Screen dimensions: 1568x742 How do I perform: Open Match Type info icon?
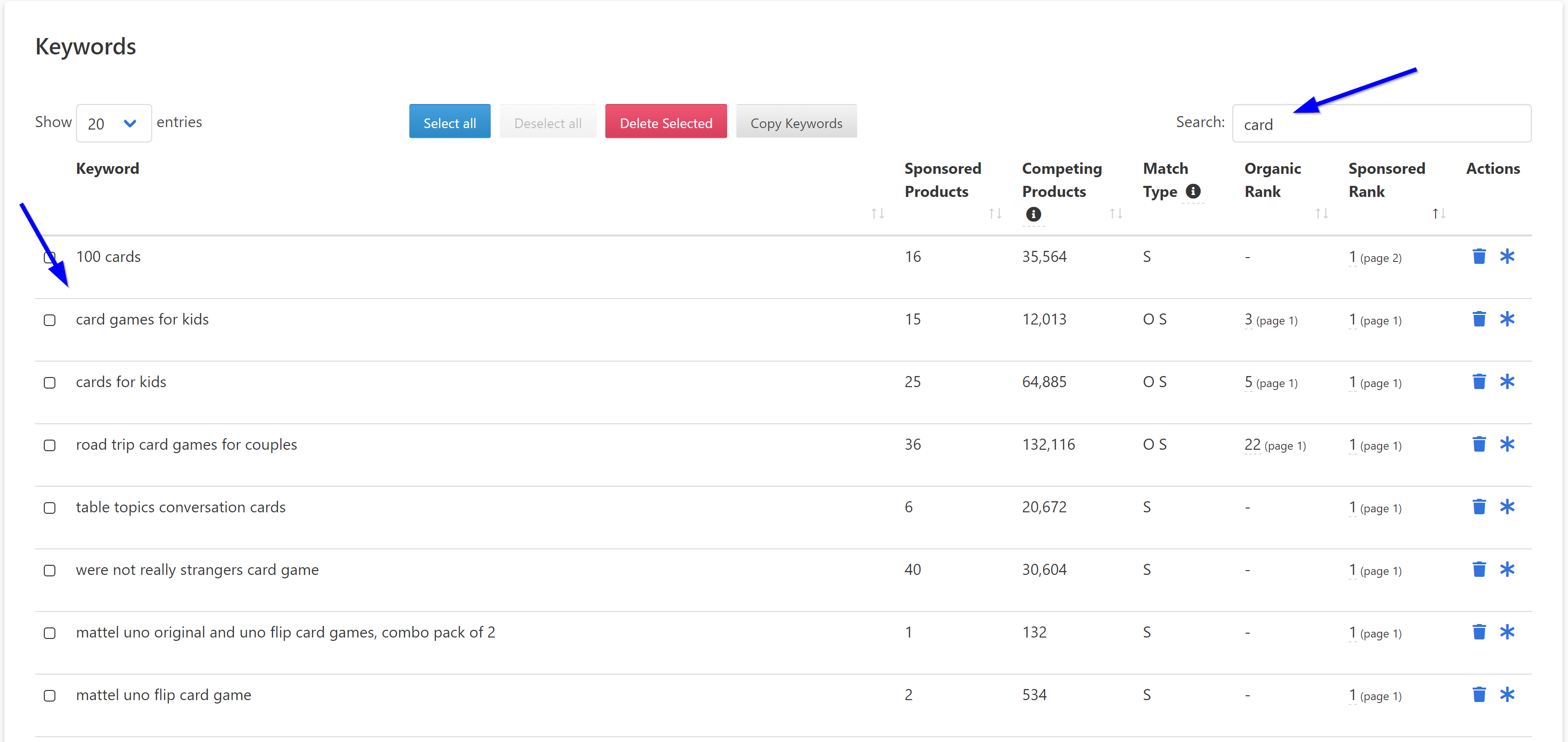(1193, 191)
